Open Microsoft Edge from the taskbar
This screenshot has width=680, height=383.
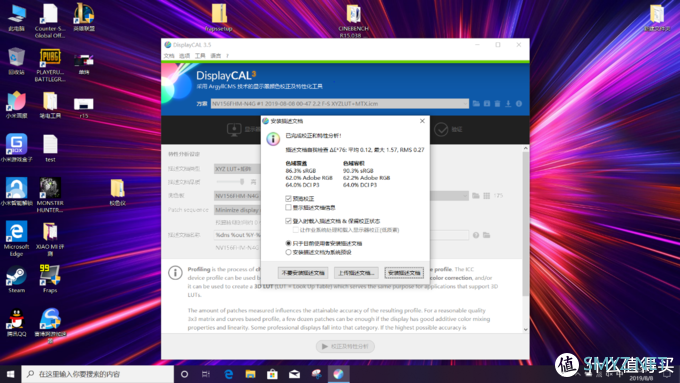pos(229,374)
